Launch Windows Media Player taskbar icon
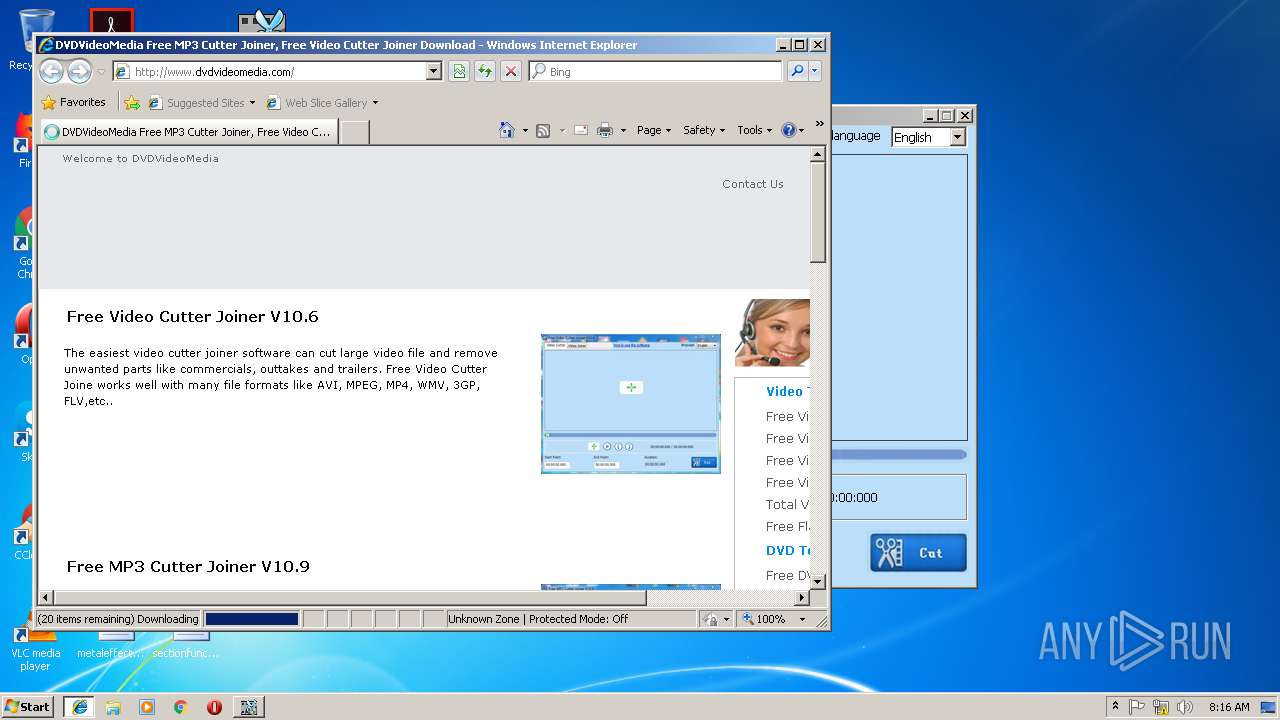1280x720 pixels. pos(147,707)
